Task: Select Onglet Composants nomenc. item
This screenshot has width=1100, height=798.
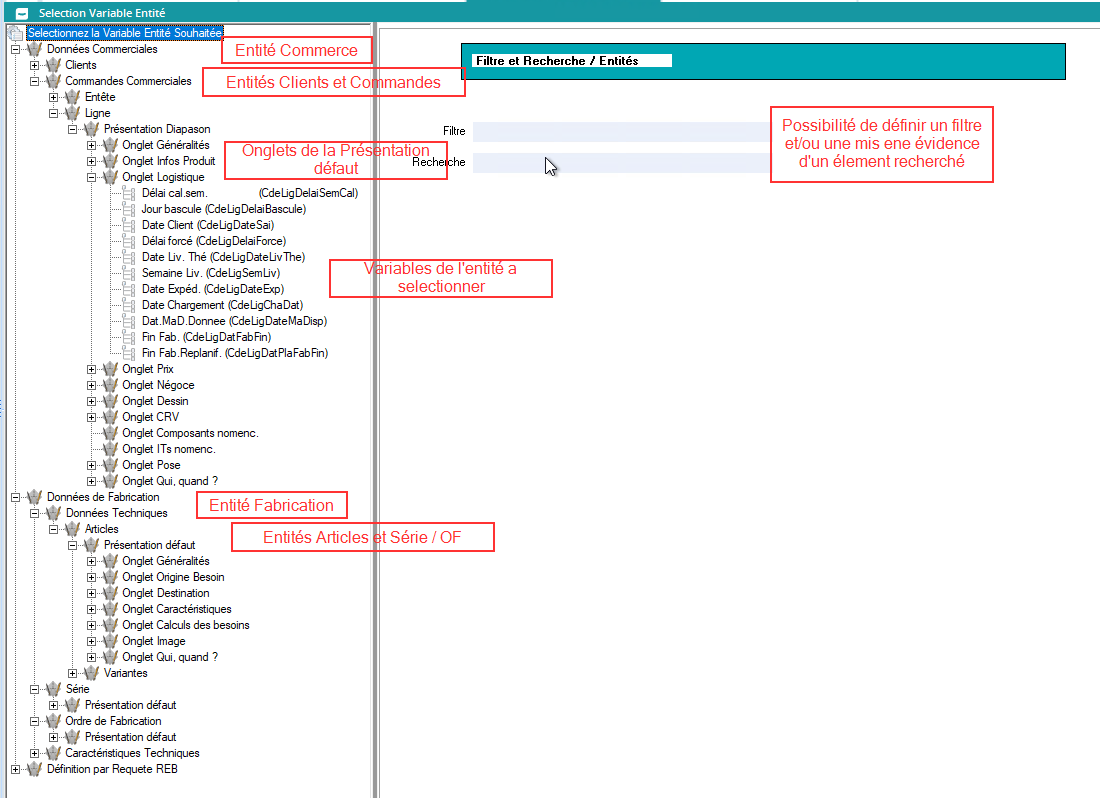Action: [x=190, y=433]
